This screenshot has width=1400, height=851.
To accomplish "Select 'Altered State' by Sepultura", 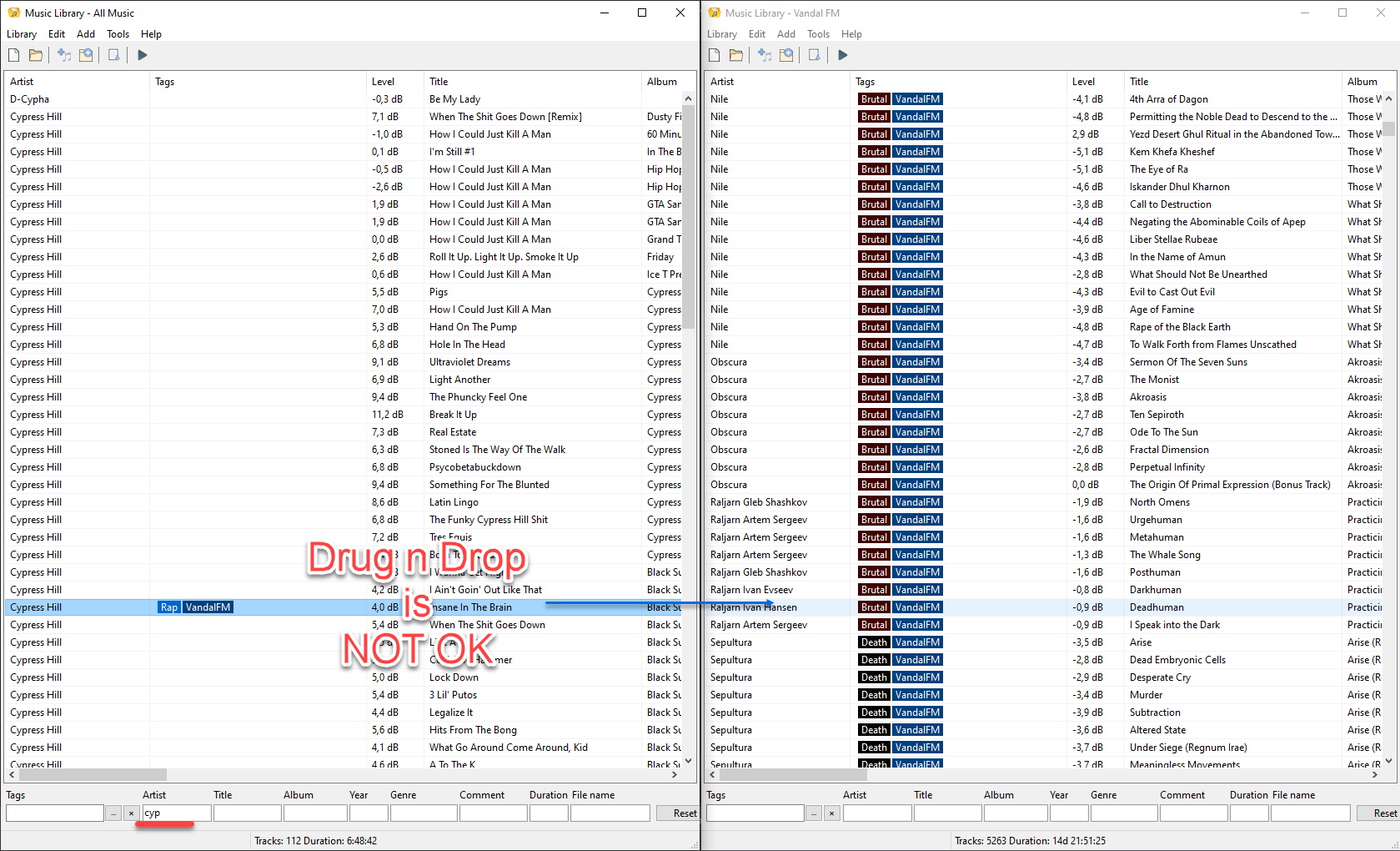I will (1045, 730).
